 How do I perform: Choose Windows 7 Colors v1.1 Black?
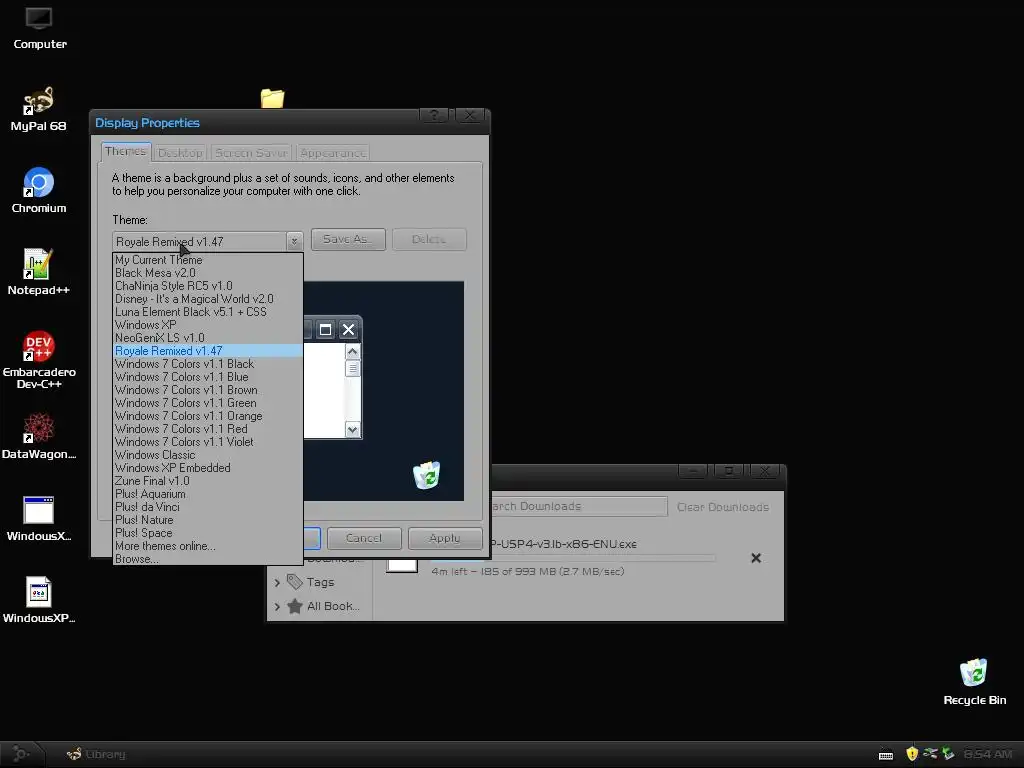pyautogui.click(x=208, y=364)
